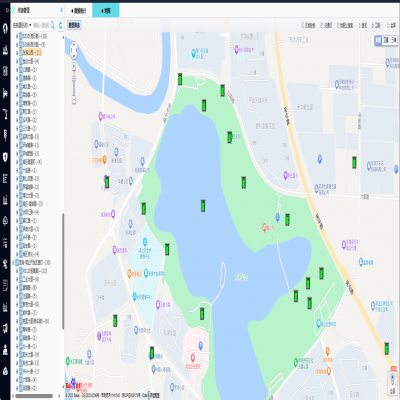Click device marker east of the yellow main road
400x400 pixels.
click(354, 162)
